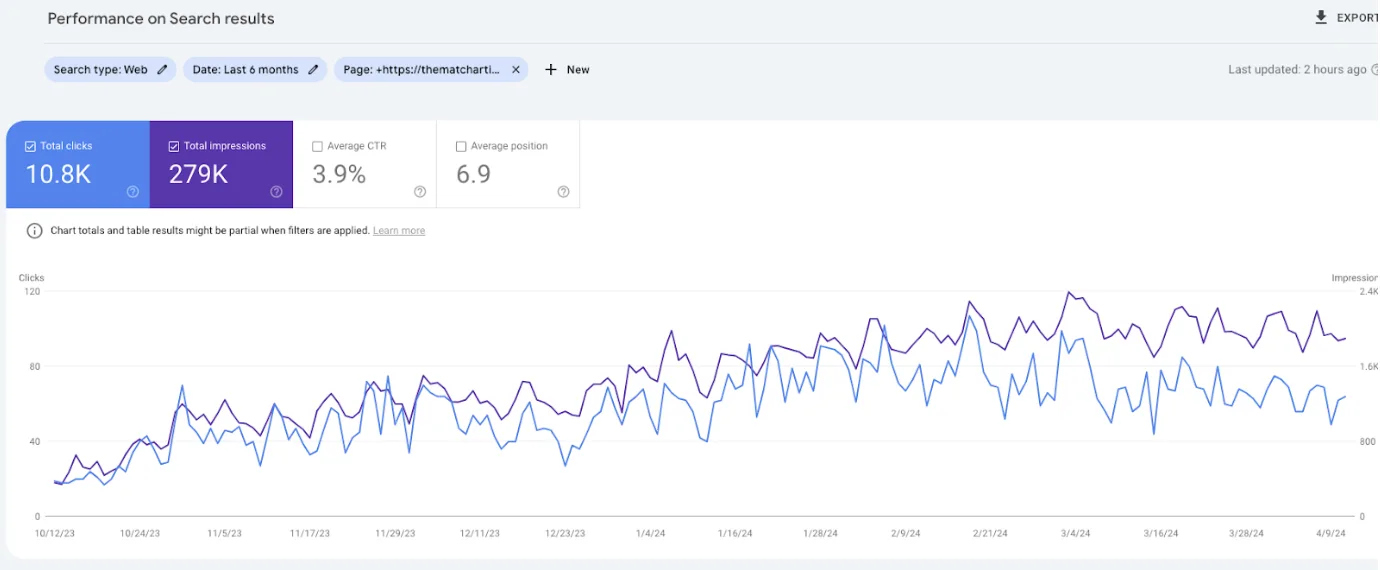Enable the Average position checkbox
This screenshot has height=570, width=1380.
(461, 147)
